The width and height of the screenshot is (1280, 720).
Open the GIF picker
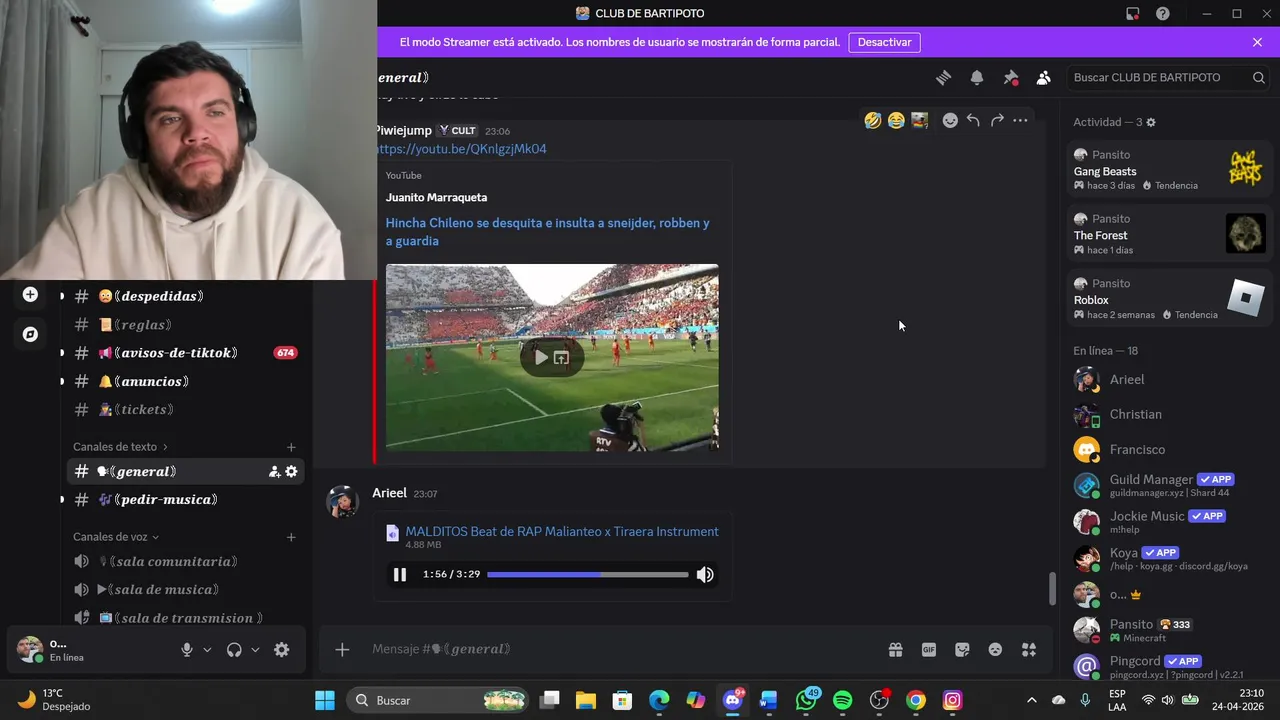929,650
